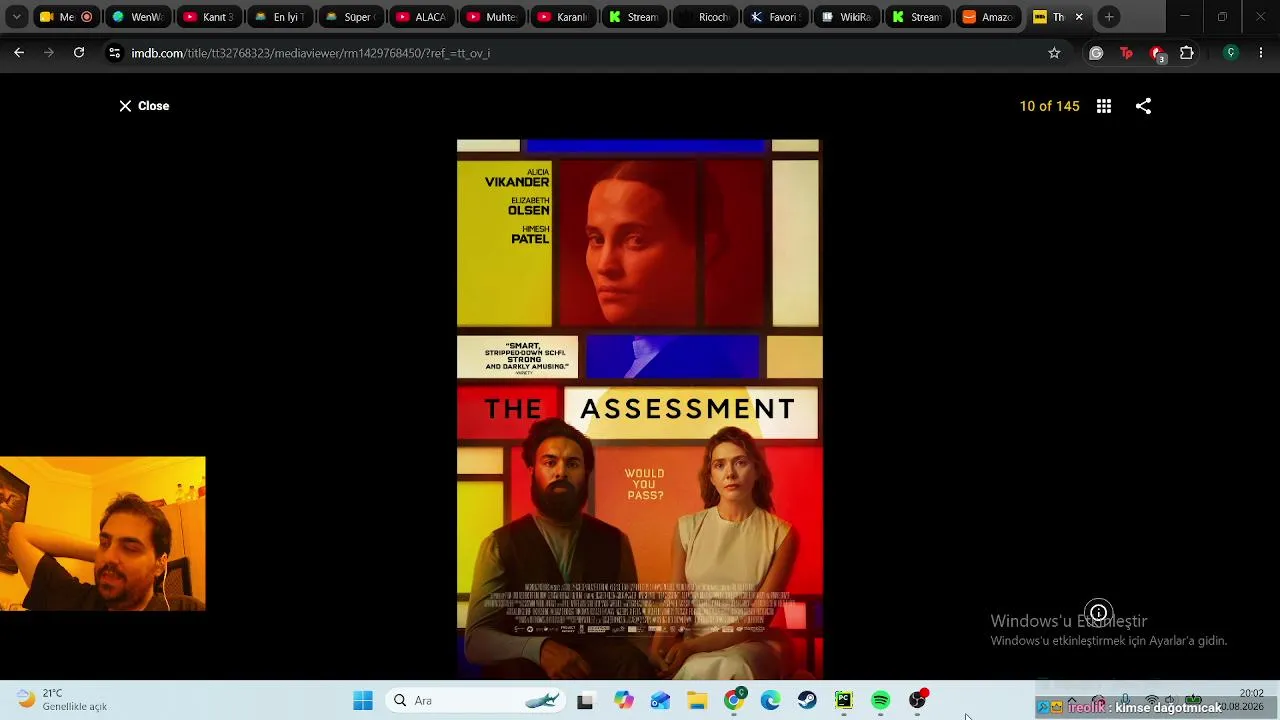Click the Grammarly extension icon
Image resolution: width=1280 pixels, height=720 pixels.
pyautogui.click(x=1096, y=53)
